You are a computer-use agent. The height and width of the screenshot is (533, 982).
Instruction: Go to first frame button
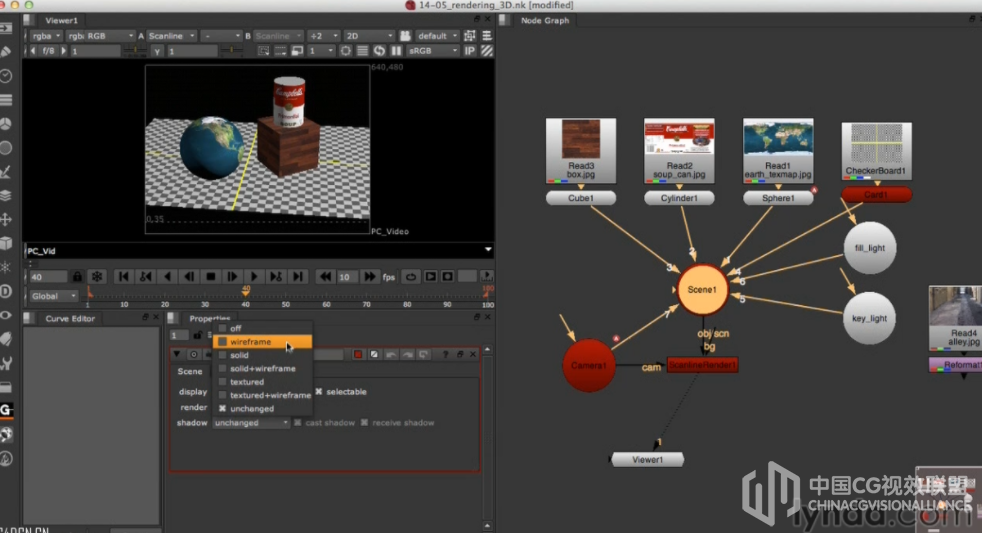(123, 276)
